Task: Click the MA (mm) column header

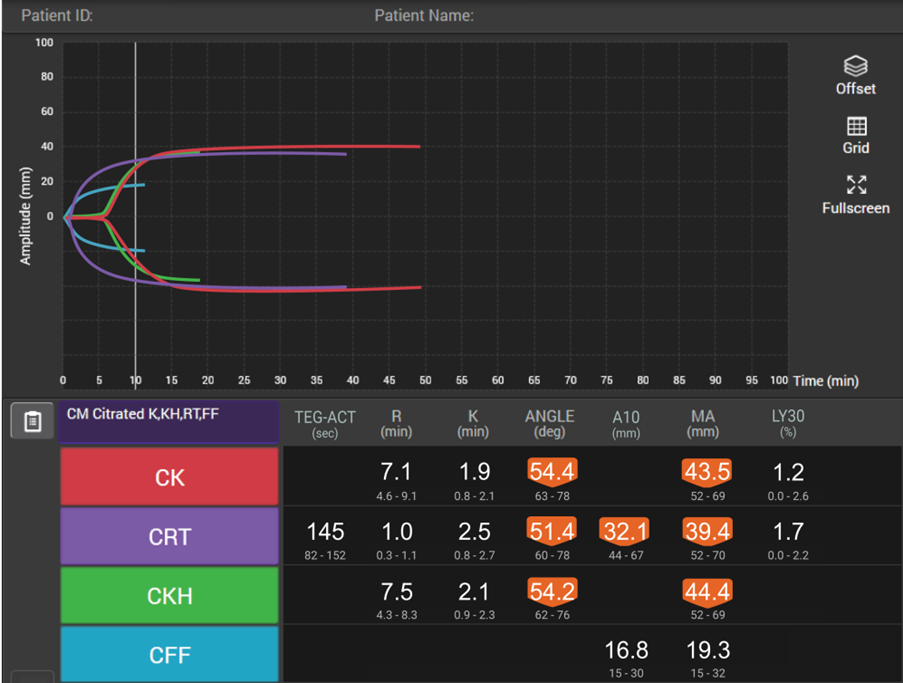Action: click(703, 423)
